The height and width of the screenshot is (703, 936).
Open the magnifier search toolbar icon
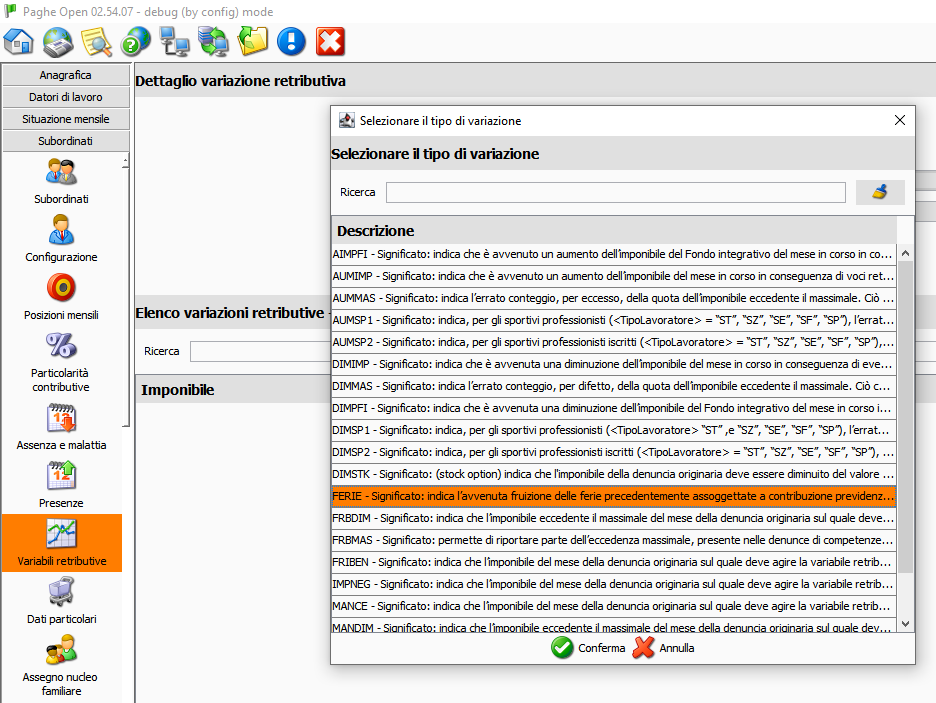click(x=97, y=42)
